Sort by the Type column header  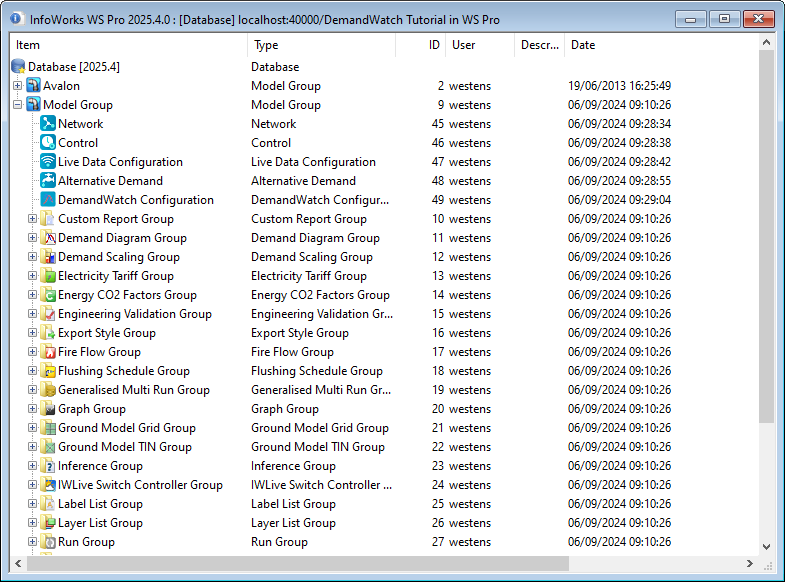[x=321, y=45]
